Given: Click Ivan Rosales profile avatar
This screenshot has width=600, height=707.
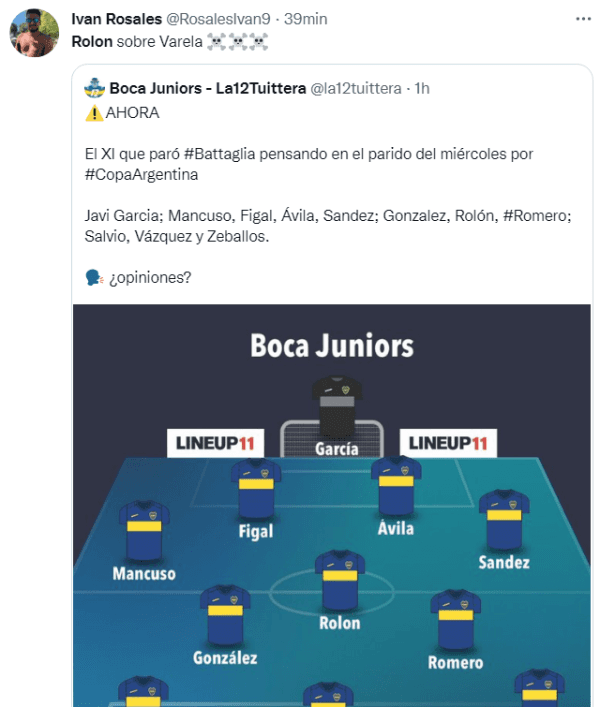Looking at the screenshot, I should coord(34,34).
